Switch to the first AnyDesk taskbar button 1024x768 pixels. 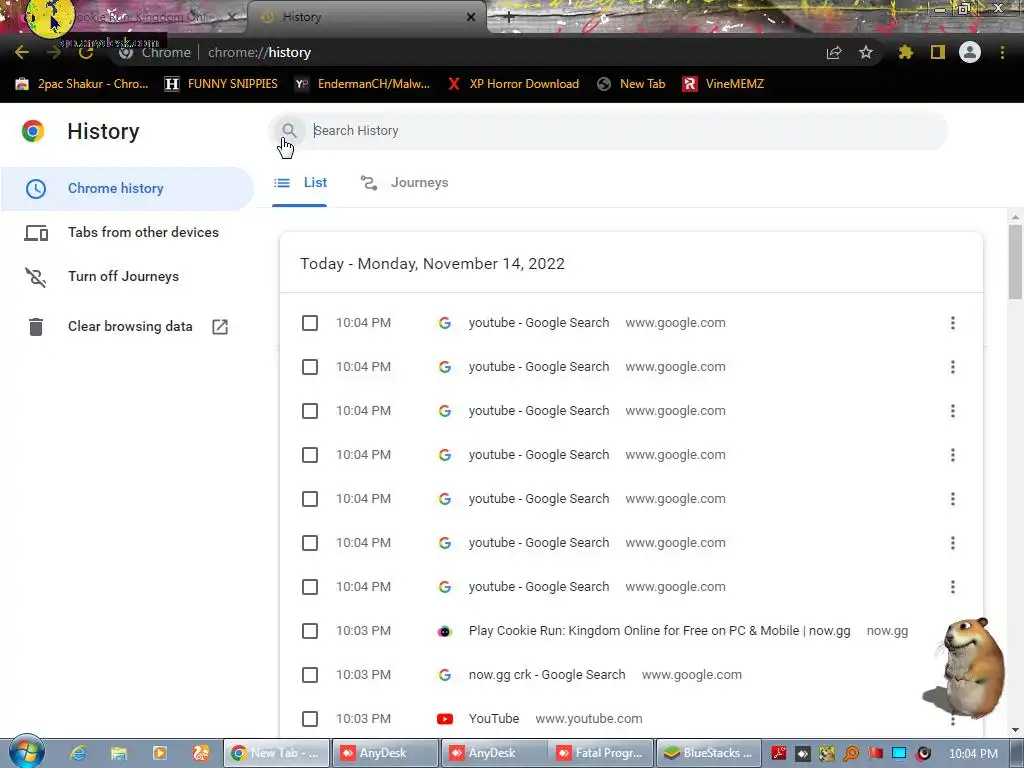(x=385, y=753)
